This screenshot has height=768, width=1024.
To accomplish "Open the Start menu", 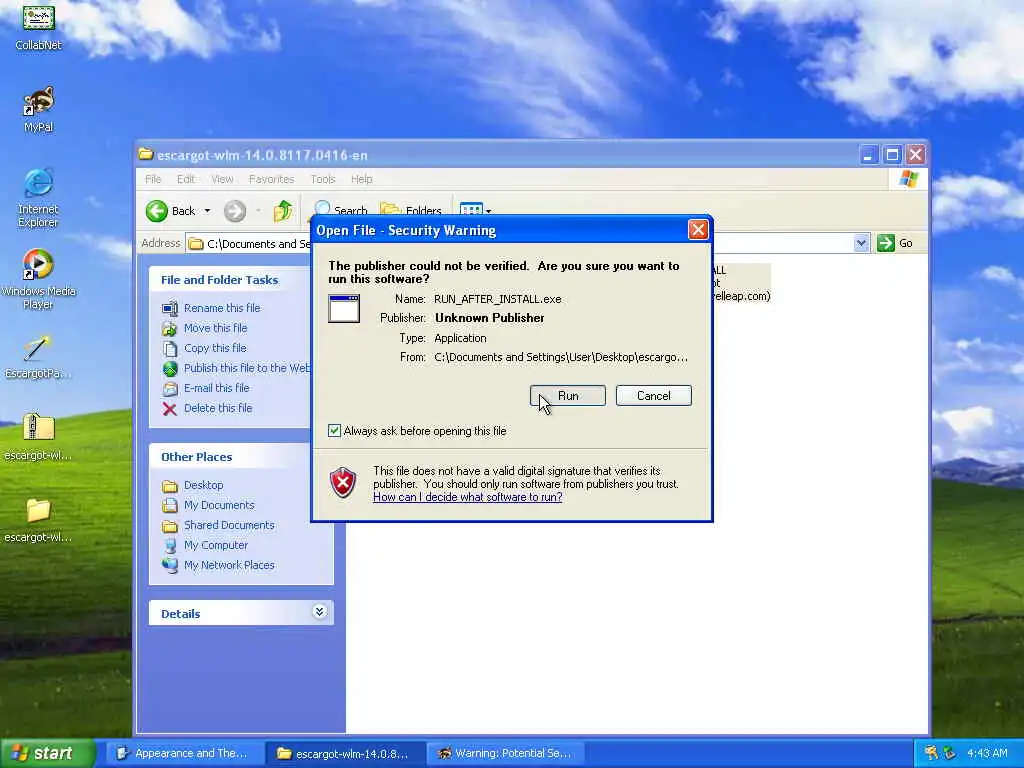I will coord(47,753).
